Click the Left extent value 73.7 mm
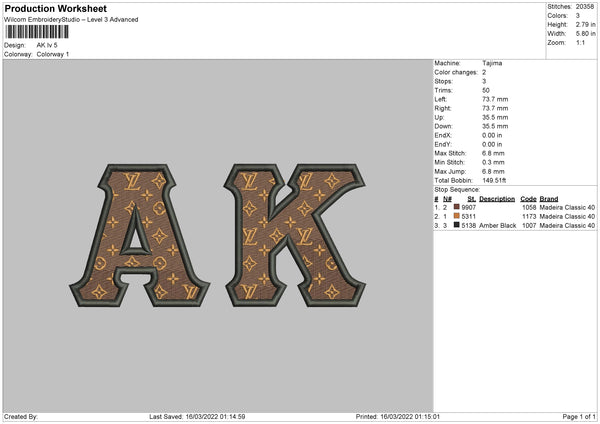The width and height of the screenshot is (600, 424). click(495, 99)
